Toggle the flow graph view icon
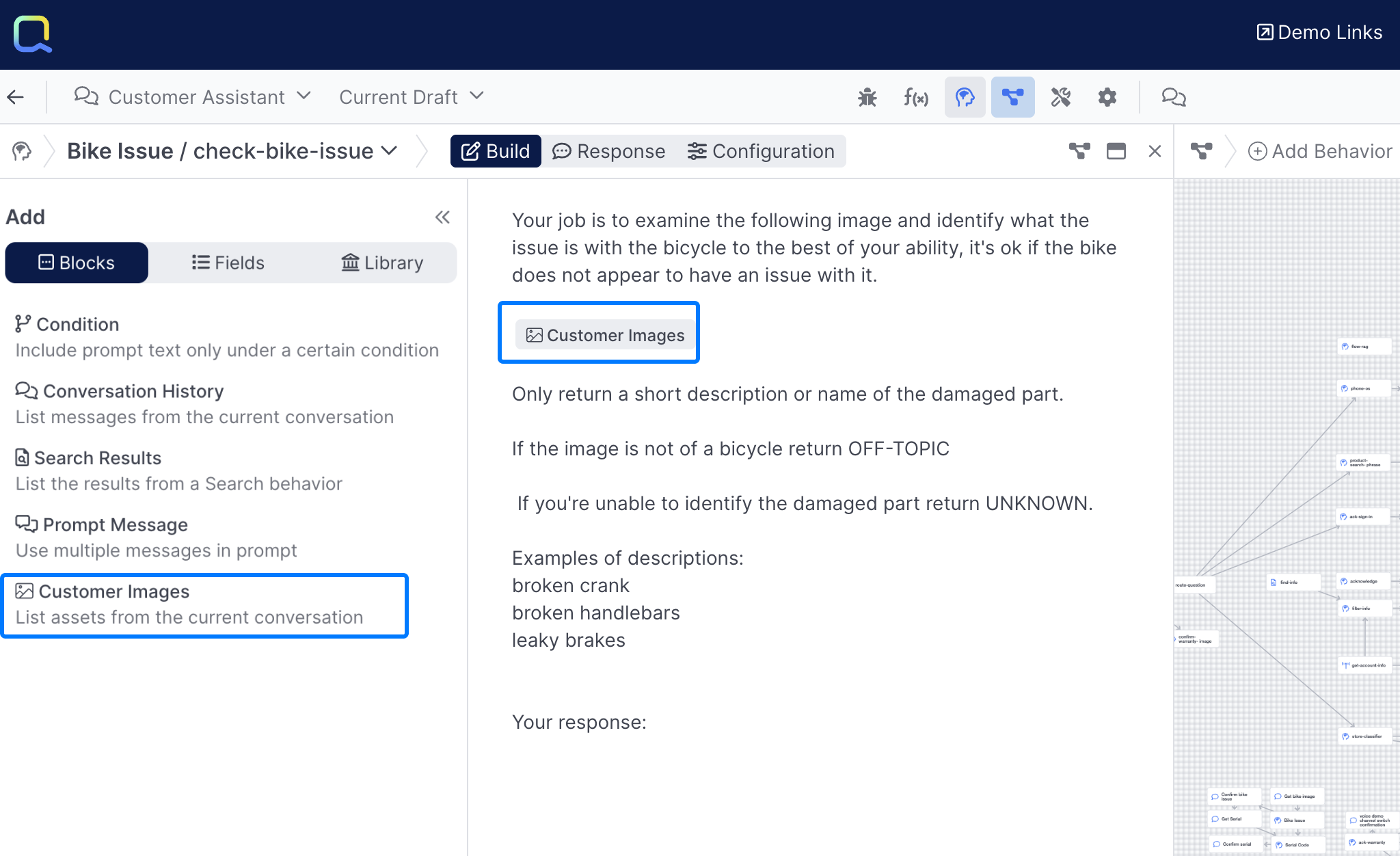The height and width of the screenshot is (856, 1400). [x=1012, y=97]
